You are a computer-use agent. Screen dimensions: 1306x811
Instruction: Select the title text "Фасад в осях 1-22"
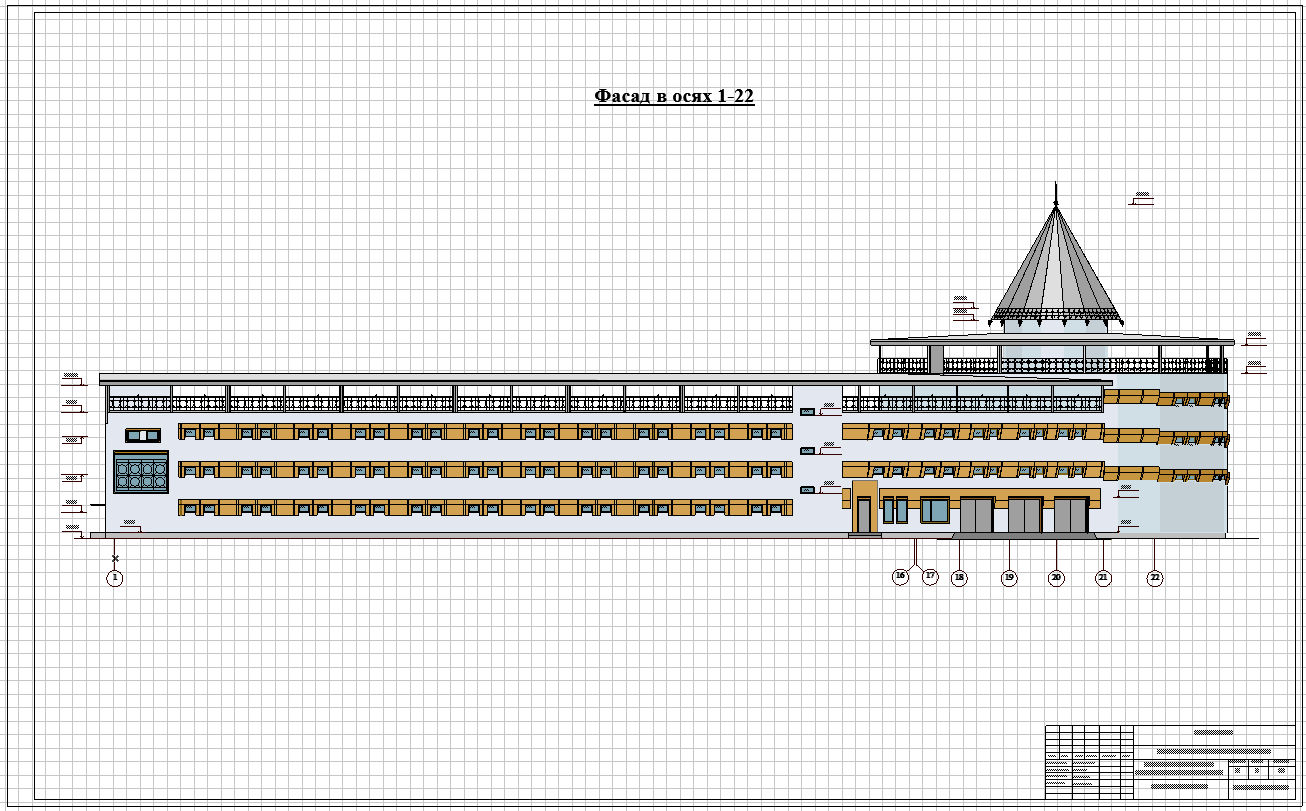point(674,96)
